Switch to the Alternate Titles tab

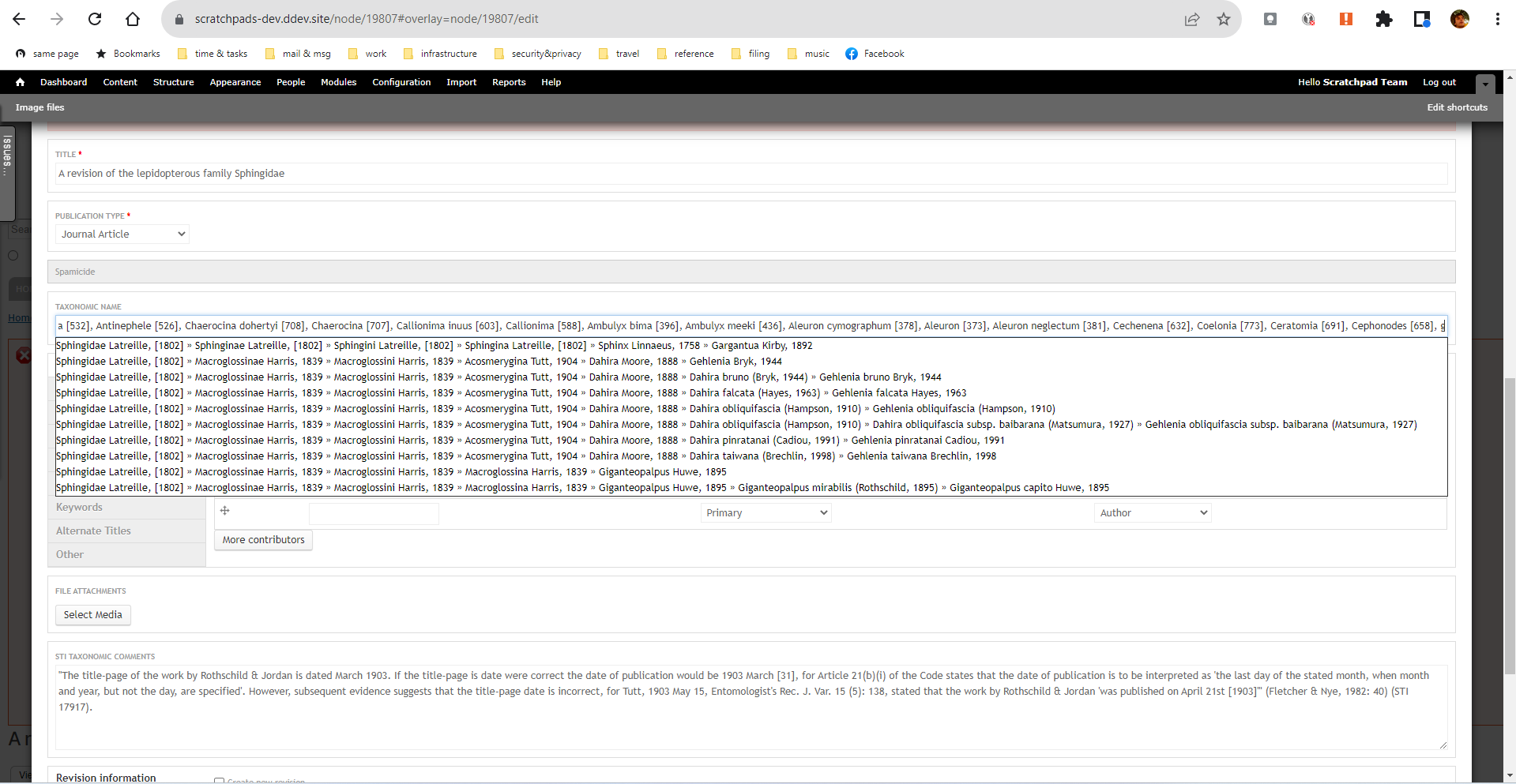point(92,530)
